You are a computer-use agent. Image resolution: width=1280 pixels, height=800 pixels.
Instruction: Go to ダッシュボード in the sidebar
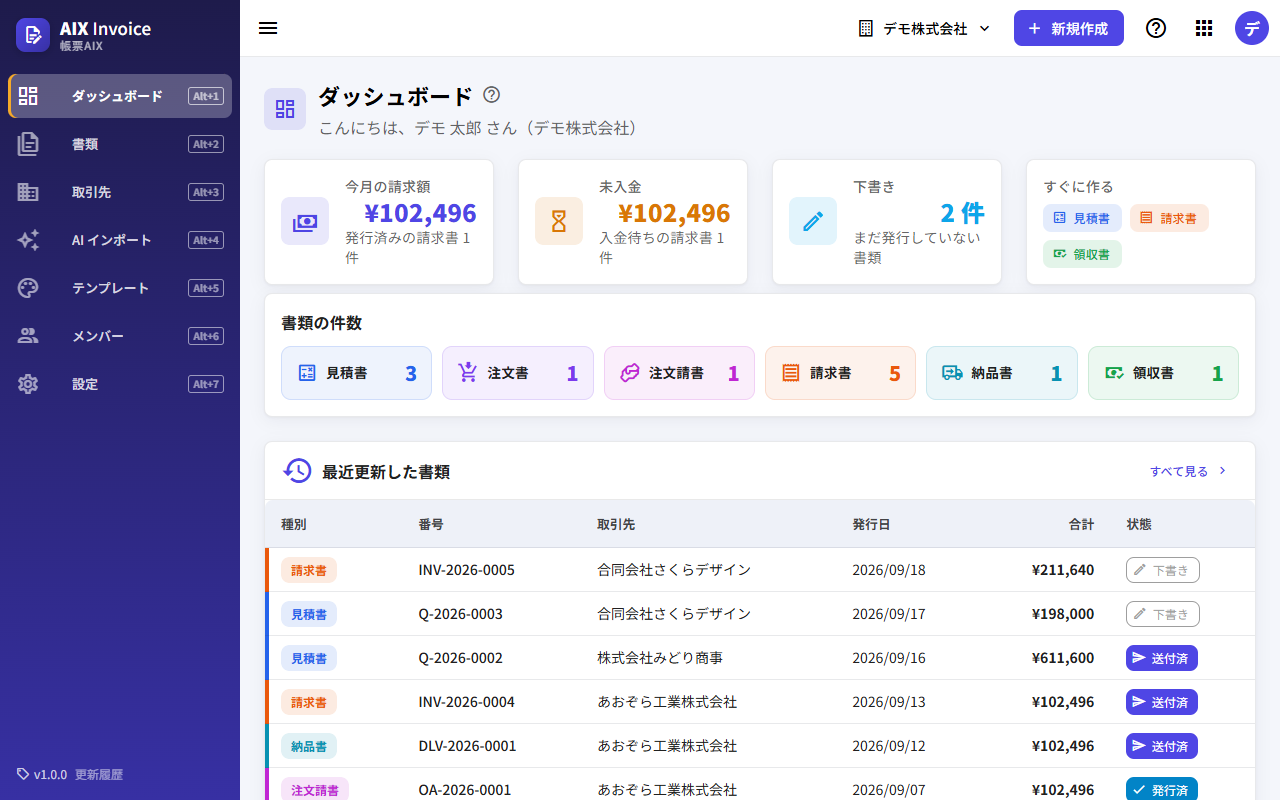(120, 96)
